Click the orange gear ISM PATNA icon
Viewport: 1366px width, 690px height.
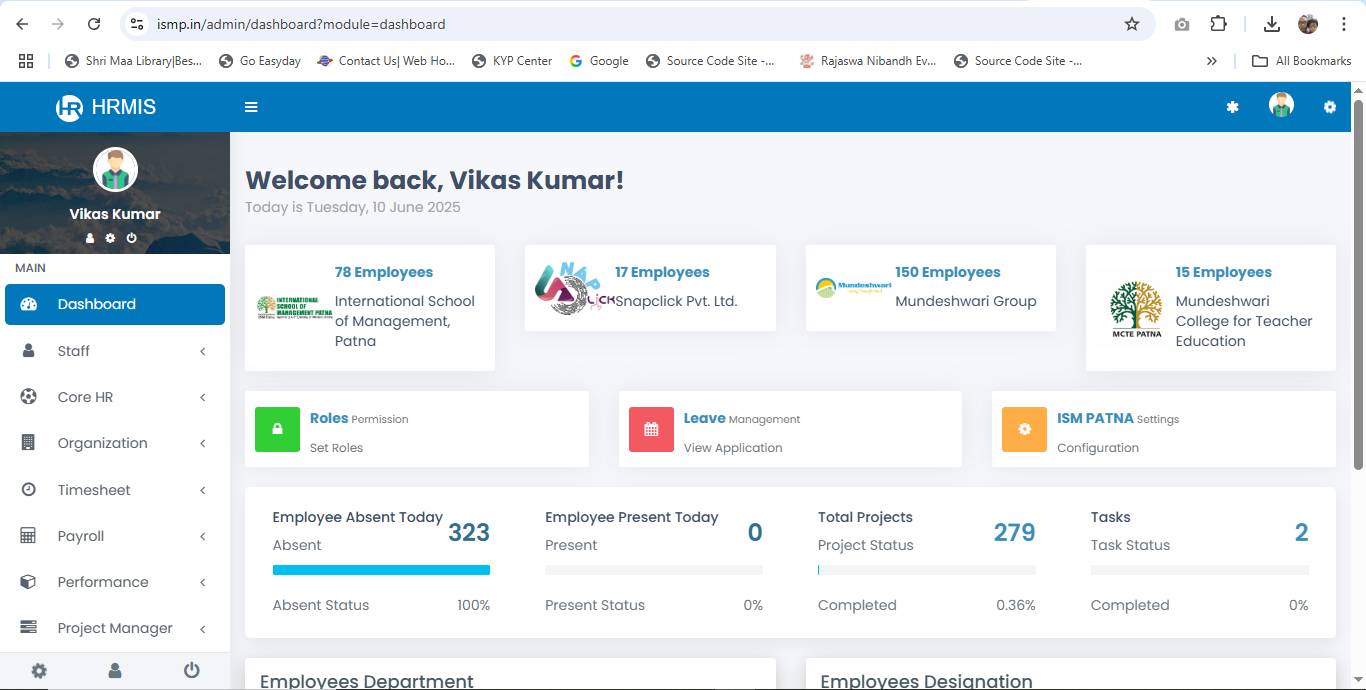(x=1024, y=429)
